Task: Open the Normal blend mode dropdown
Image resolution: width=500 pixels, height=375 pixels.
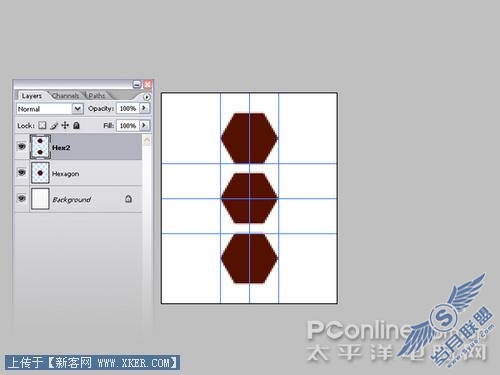Action: pyautogui.click(x=50, y=109)
